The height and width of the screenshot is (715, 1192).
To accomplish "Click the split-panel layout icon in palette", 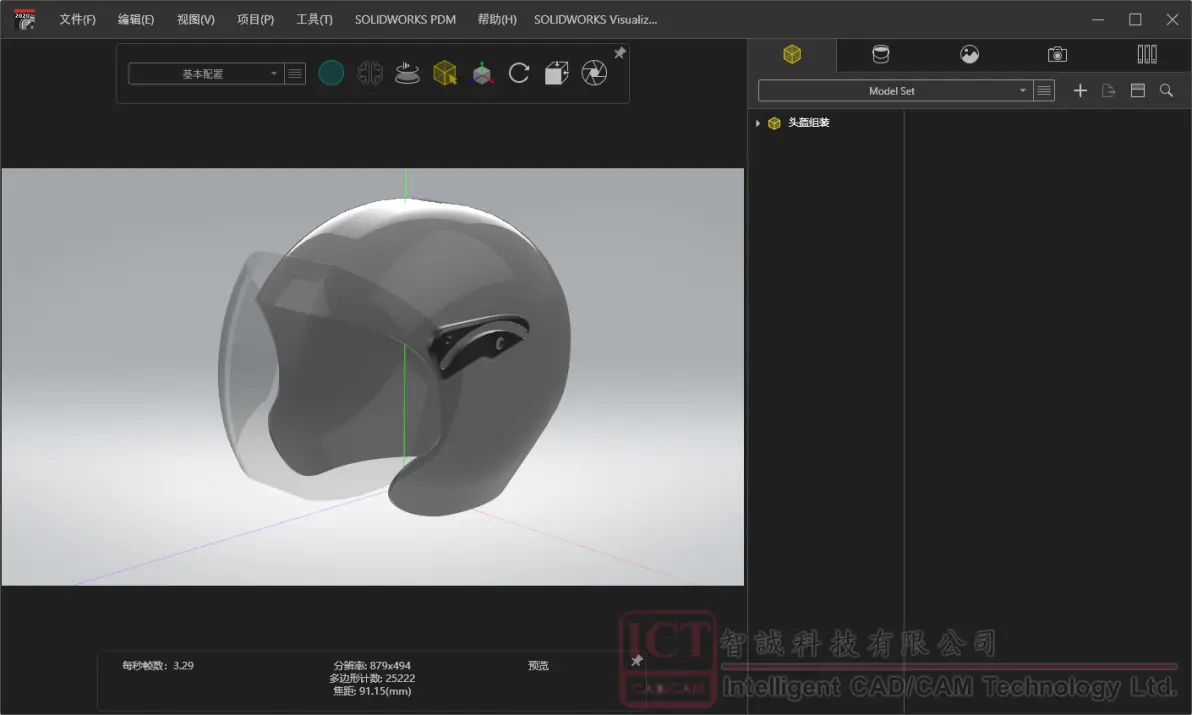I will pyautogui.click(x=1138, y=91).
